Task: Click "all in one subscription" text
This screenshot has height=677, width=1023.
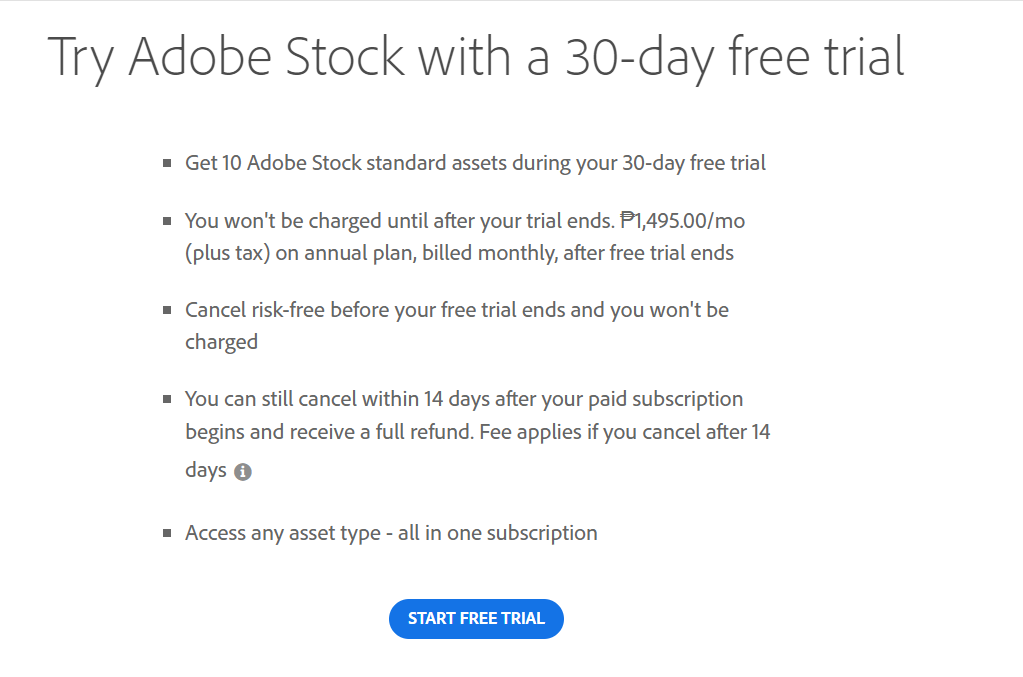Action: (498, 533)
